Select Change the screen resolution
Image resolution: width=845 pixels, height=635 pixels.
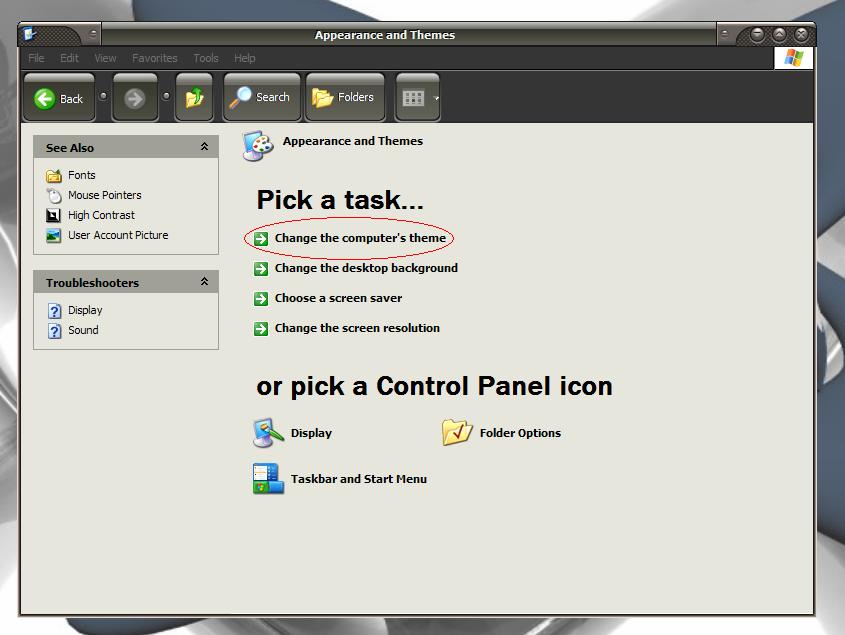357,328
